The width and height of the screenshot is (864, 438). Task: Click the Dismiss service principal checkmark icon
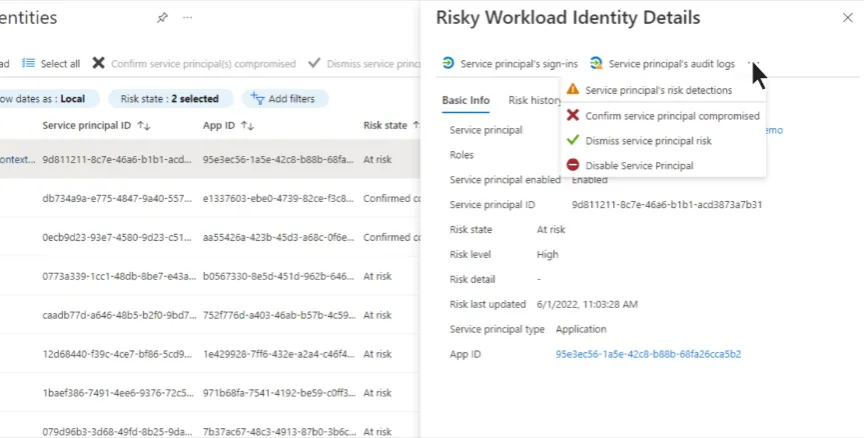(314, 63)
